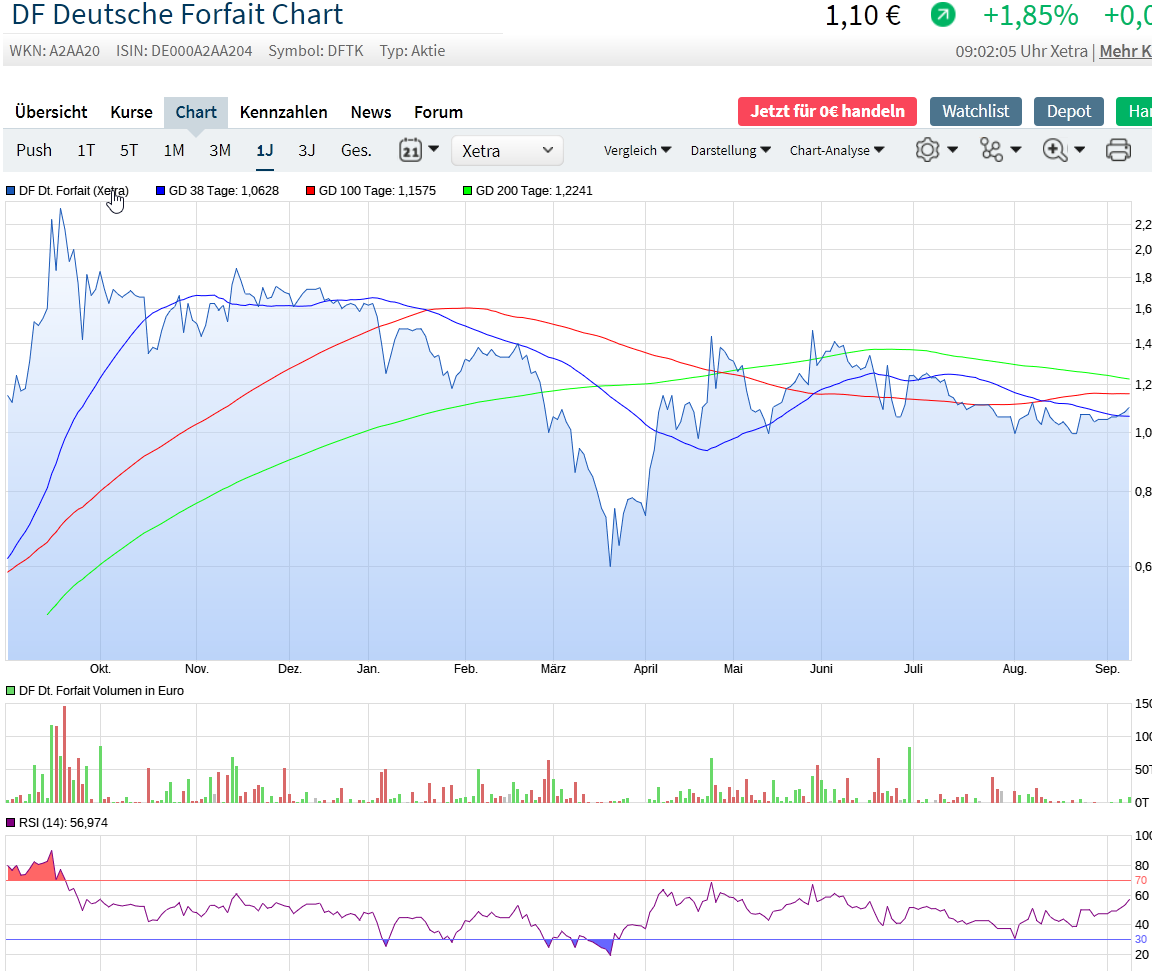Image resolution: width=1152 pixels, height=971 pixels.
Task: Open the zoom magnifier icon
Action: click(x=1054, y=150)
